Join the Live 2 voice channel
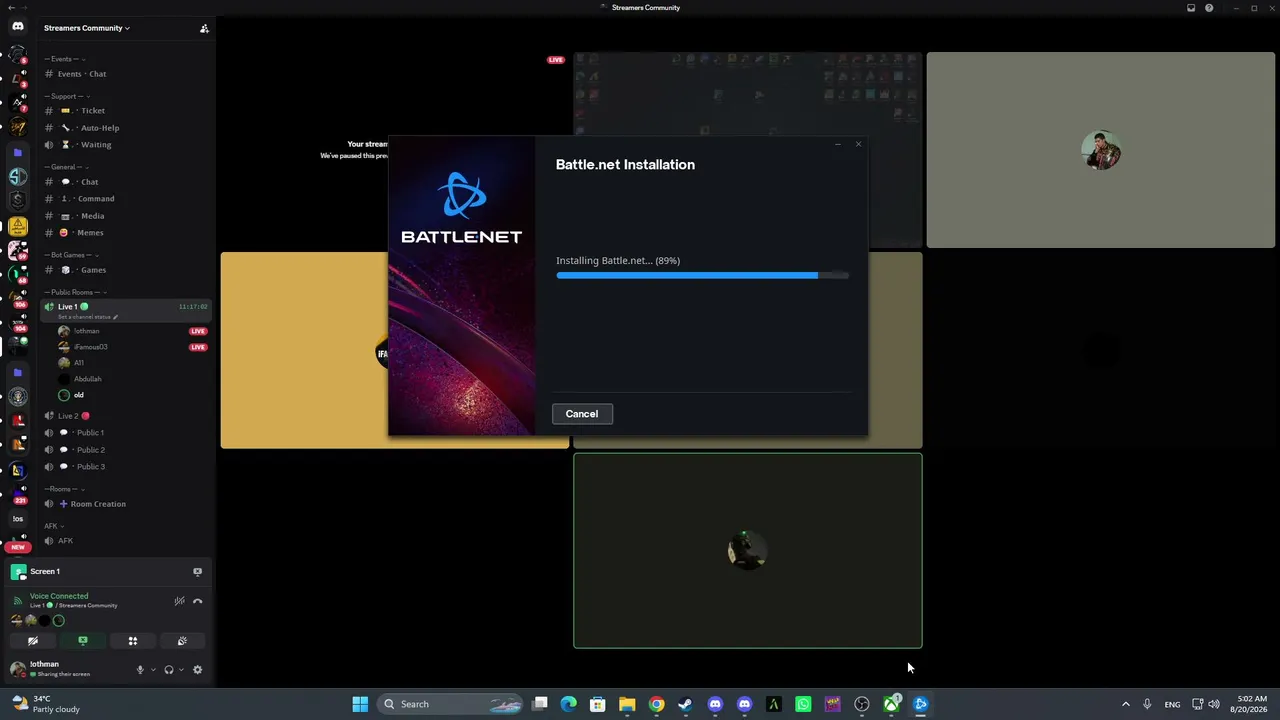Viewport: 1280px width, 720px height. click(126, 416)
